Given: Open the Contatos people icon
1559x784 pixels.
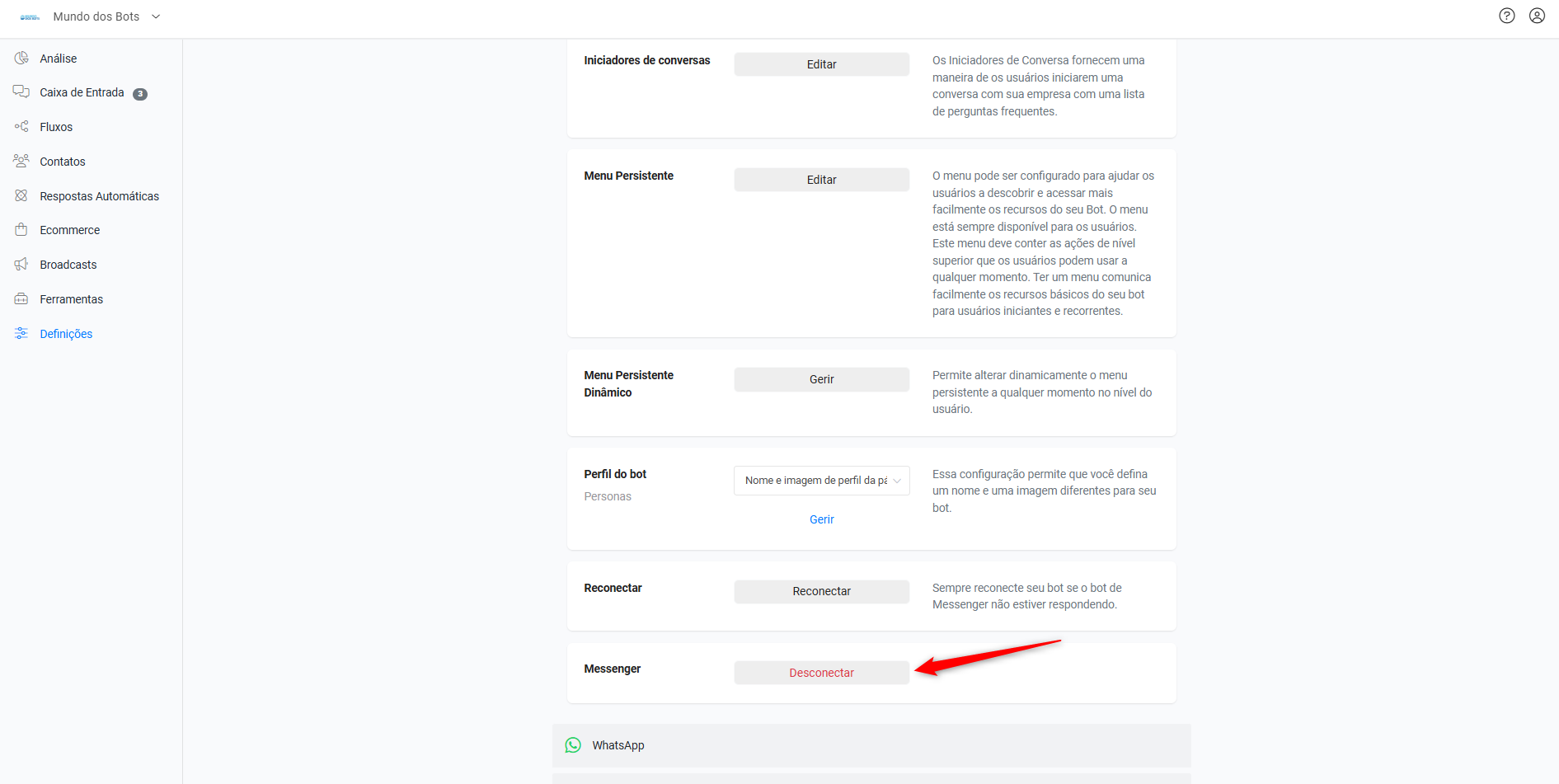Looking at the screenshot, I should tap(21, 161).
